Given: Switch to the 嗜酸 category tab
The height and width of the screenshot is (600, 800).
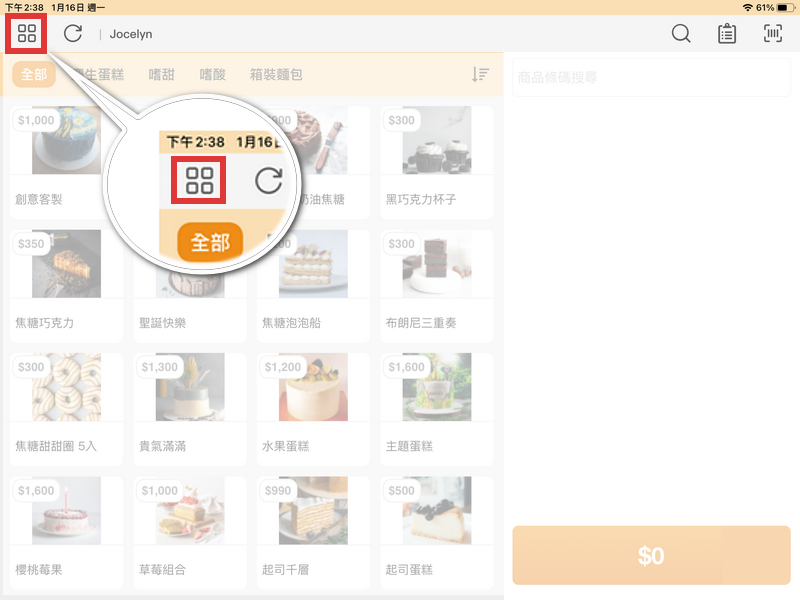Looking at the screenshot, I should 214,74.
